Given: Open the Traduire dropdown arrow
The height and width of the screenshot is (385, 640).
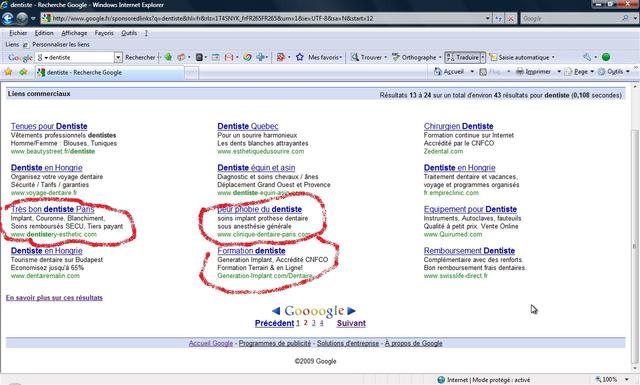Looking at the screenshot, I should 483,58.
